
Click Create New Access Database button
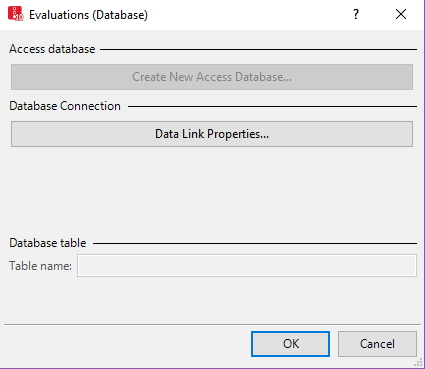pos(212,77)
